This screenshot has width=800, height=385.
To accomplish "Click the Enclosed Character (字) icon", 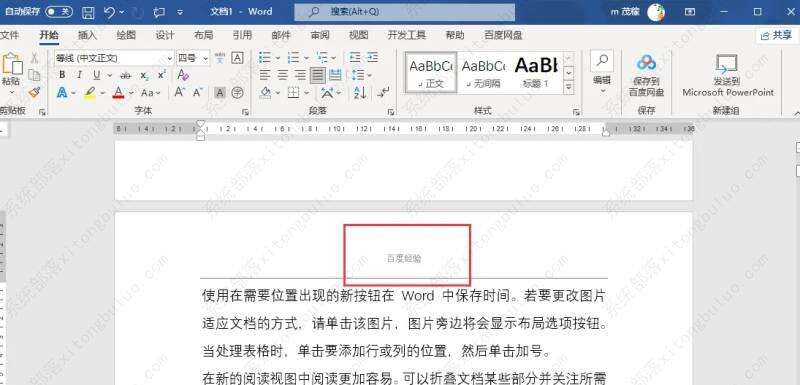I will (x=237, y=92).
